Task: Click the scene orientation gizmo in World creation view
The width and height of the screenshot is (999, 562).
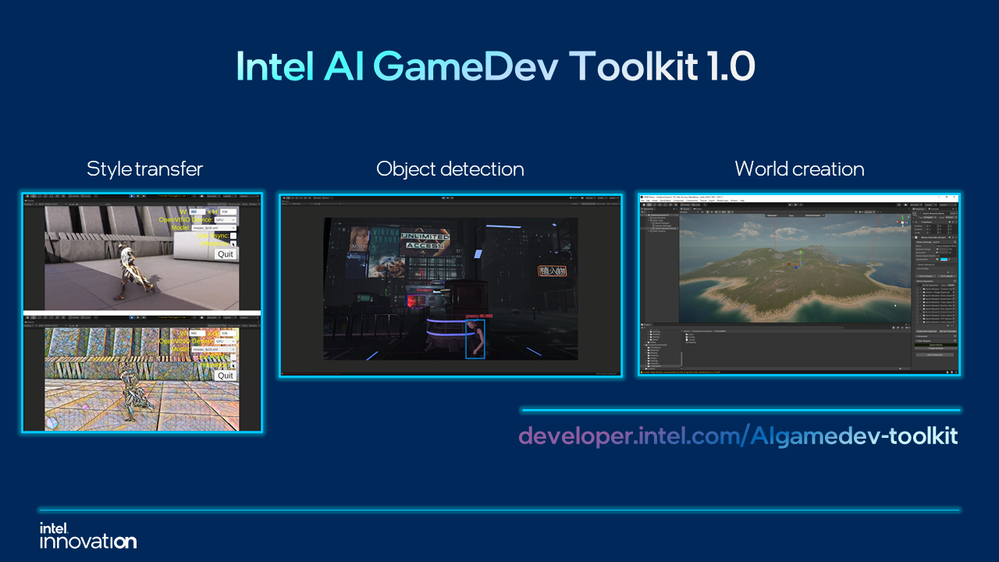Action: [903, 222]
